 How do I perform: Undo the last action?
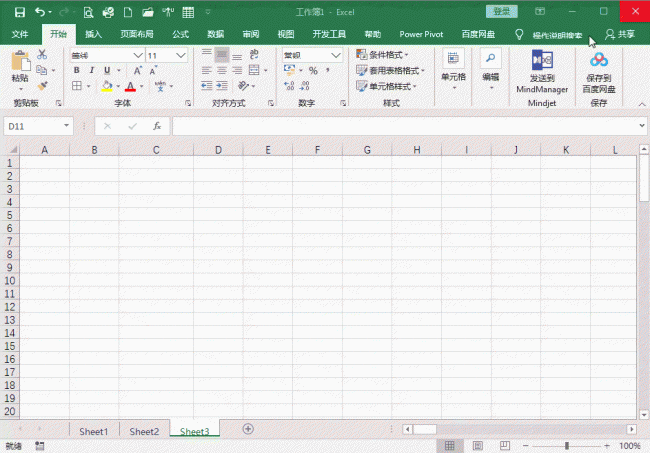(40, 12)
